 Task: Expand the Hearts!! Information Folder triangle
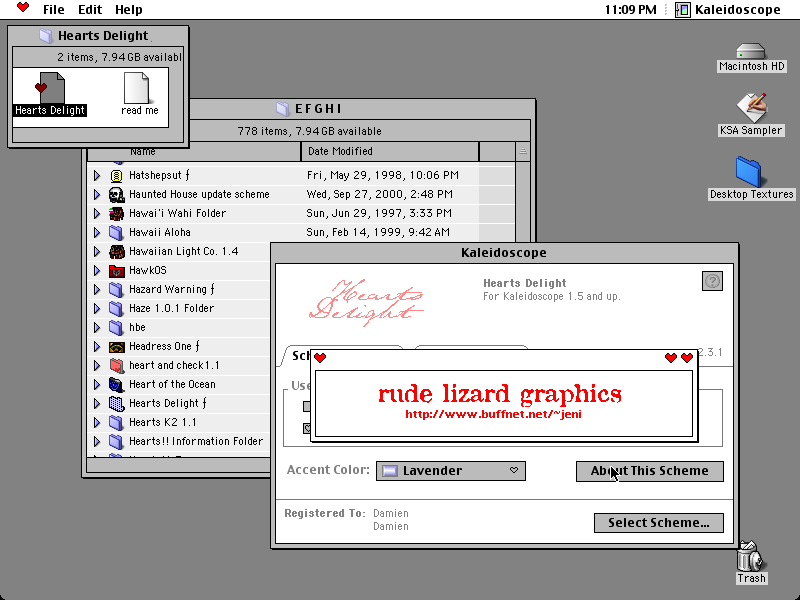(x=97, y=442)
